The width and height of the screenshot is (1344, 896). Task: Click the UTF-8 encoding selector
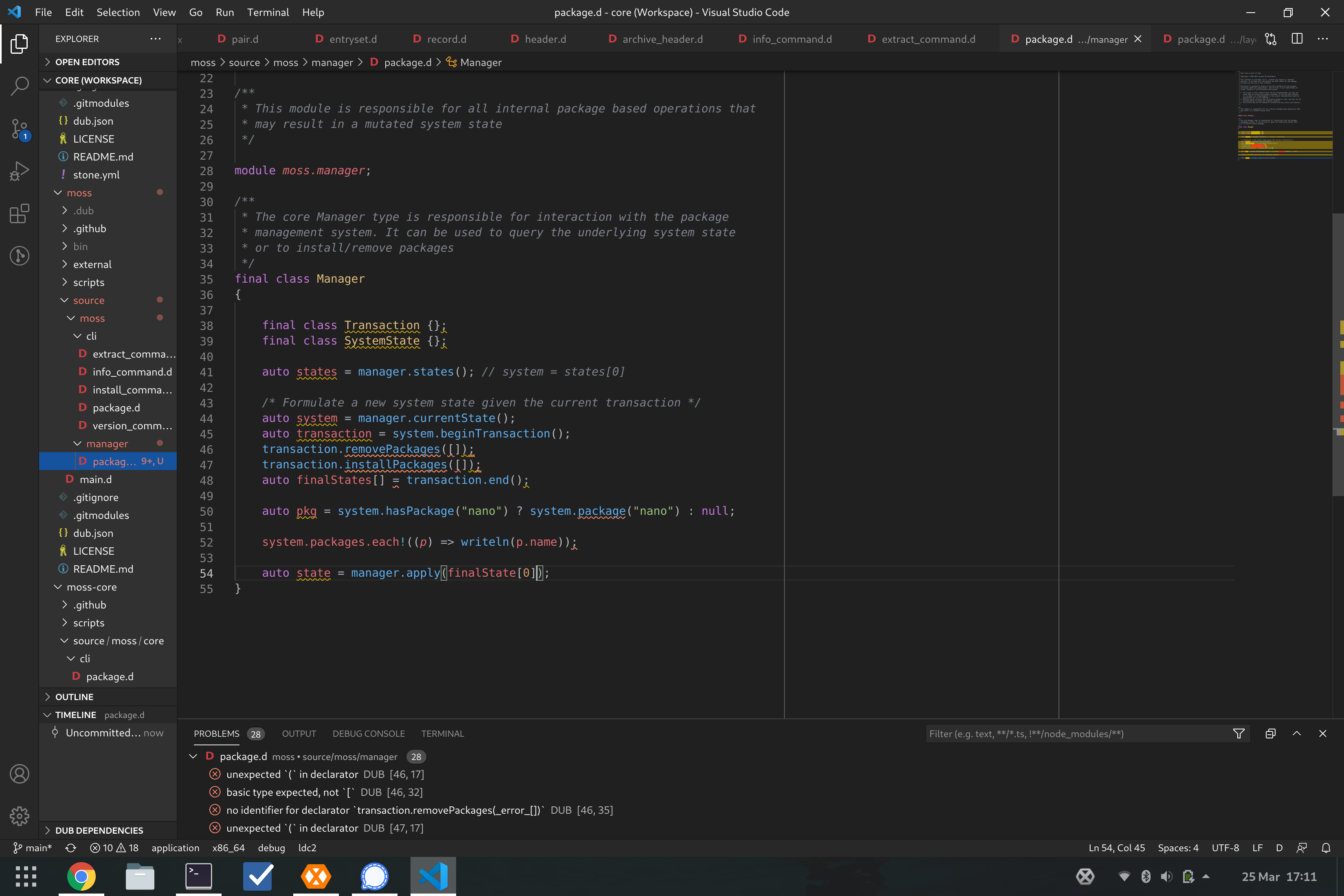coord(1225,848)
